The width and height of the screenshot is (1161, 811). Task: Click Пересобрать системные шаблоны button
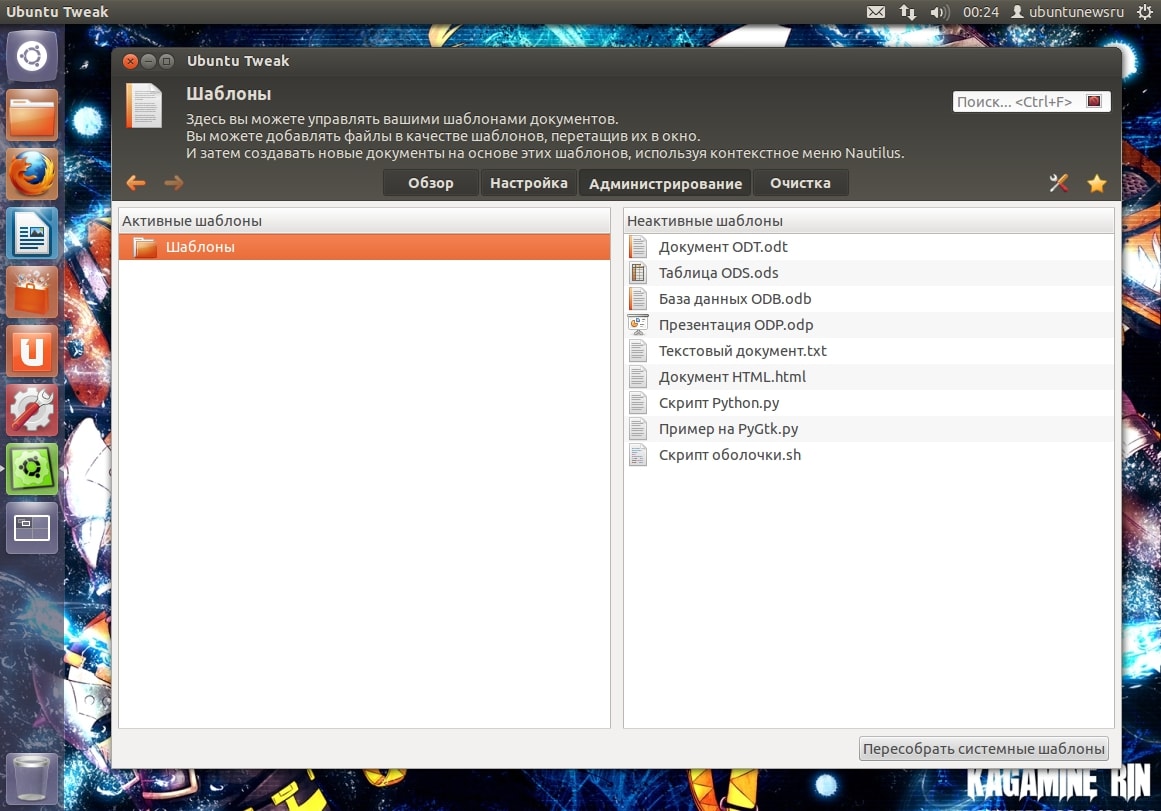click(x=984, y=749)
